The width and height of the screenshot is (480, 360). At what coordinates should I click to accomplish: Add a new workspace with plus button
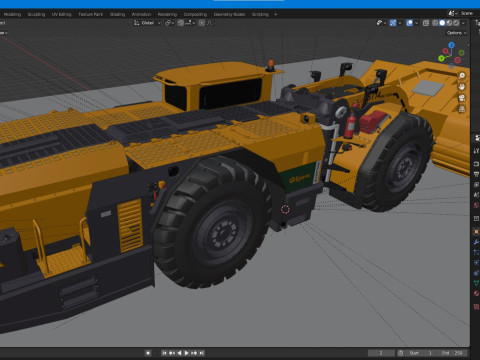tap(275, 14)
